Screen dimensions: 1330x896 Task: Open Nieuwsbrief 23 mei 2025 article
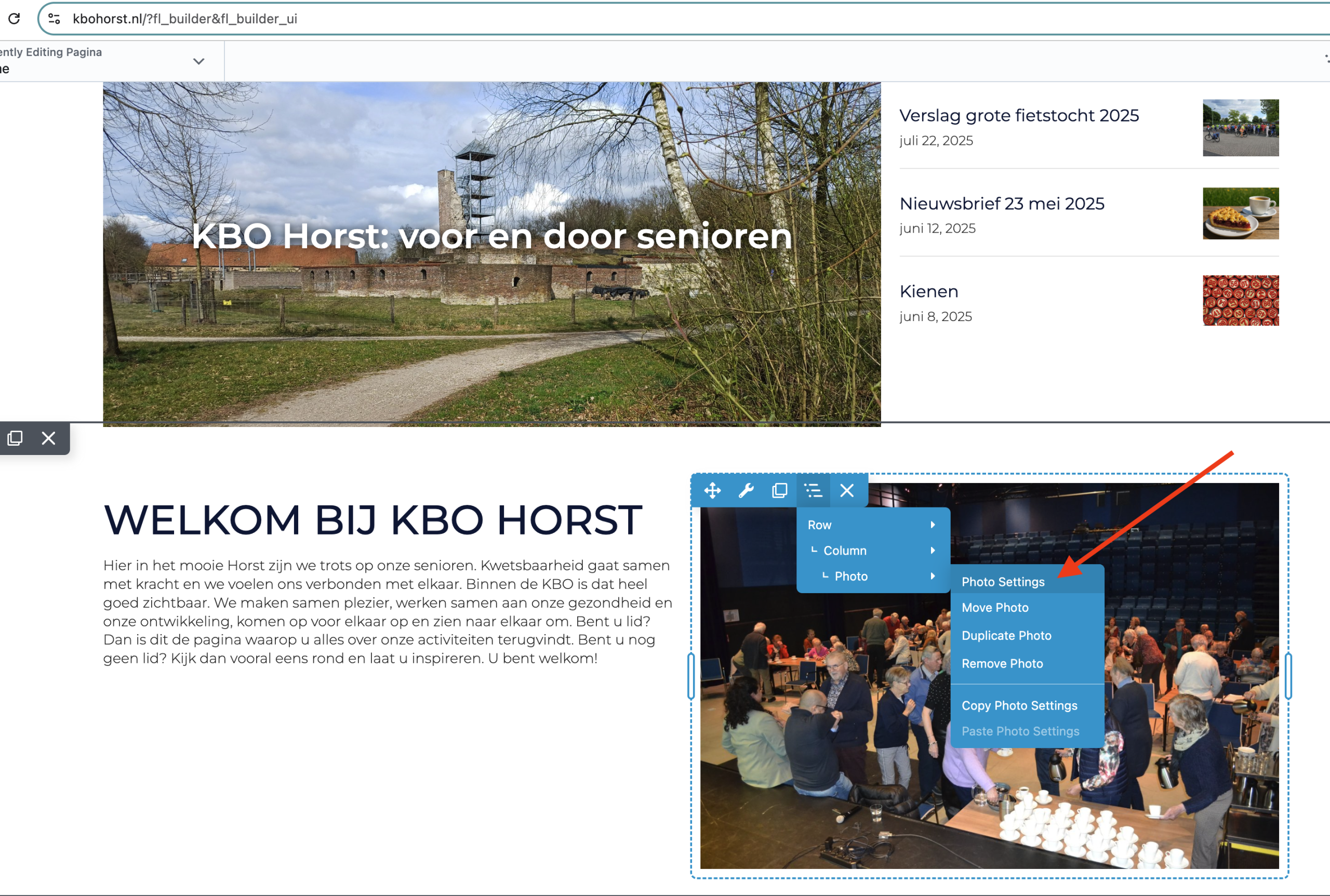(1002, 204)
